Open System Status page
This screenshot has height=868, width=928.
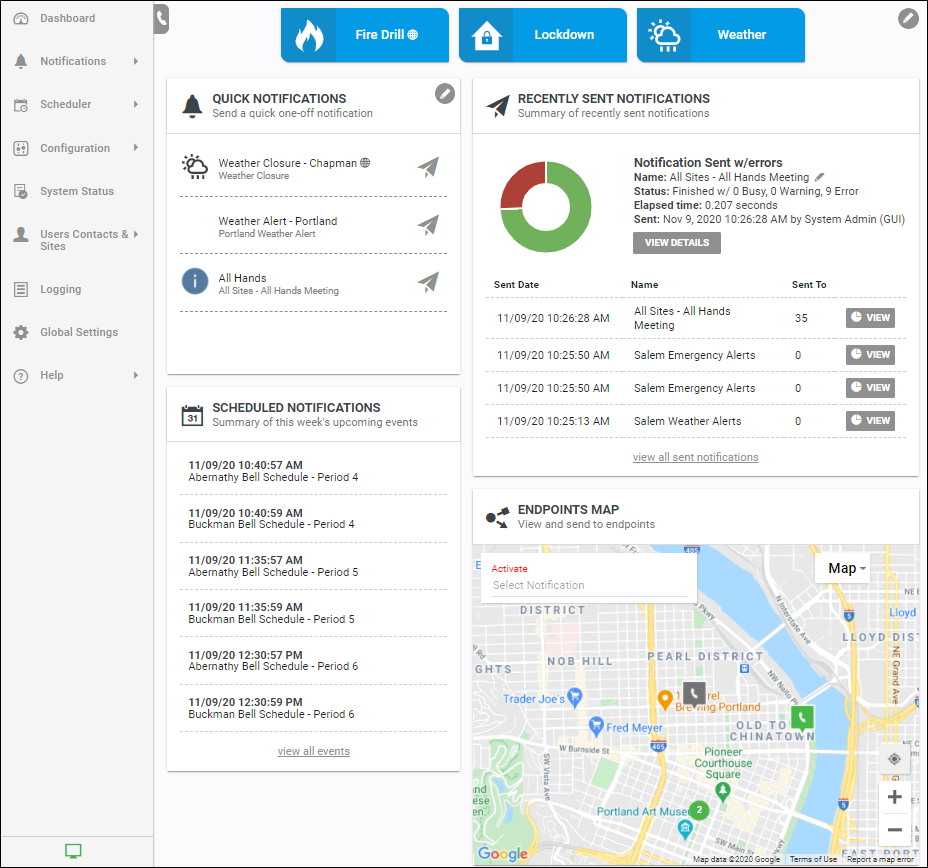(x=76, y=191)
